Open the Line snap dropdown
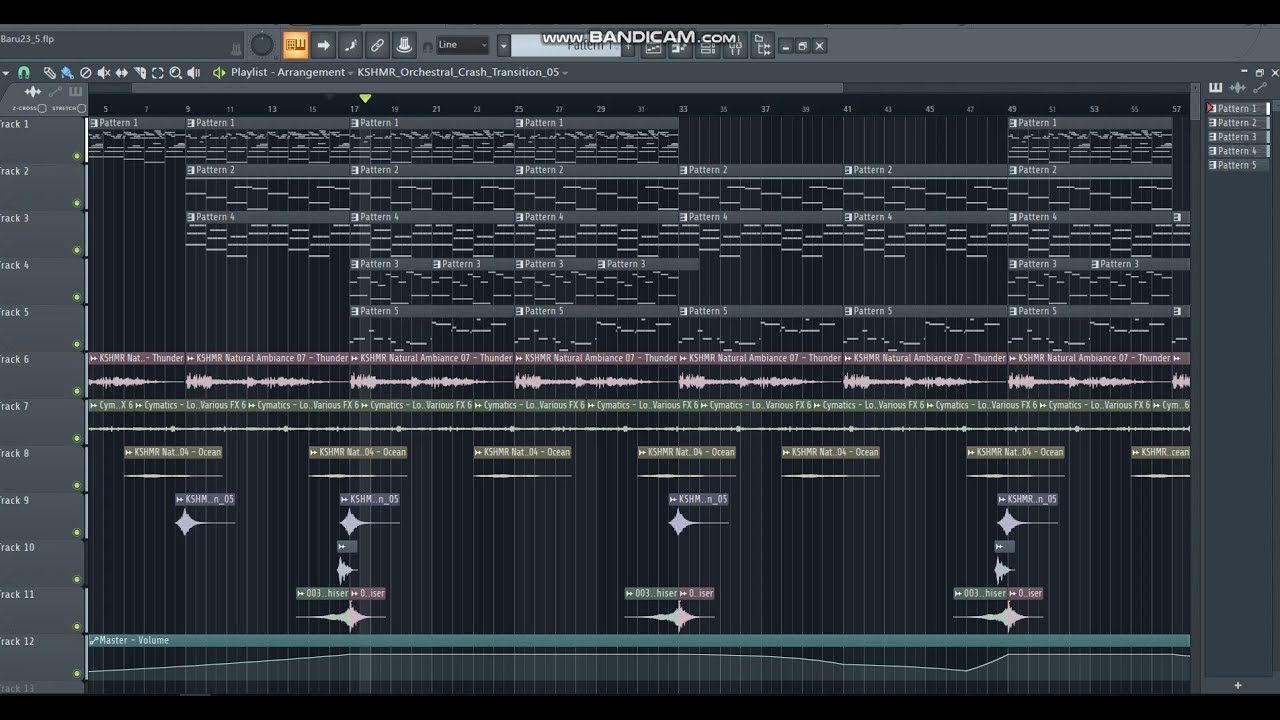 pos(462,45)
